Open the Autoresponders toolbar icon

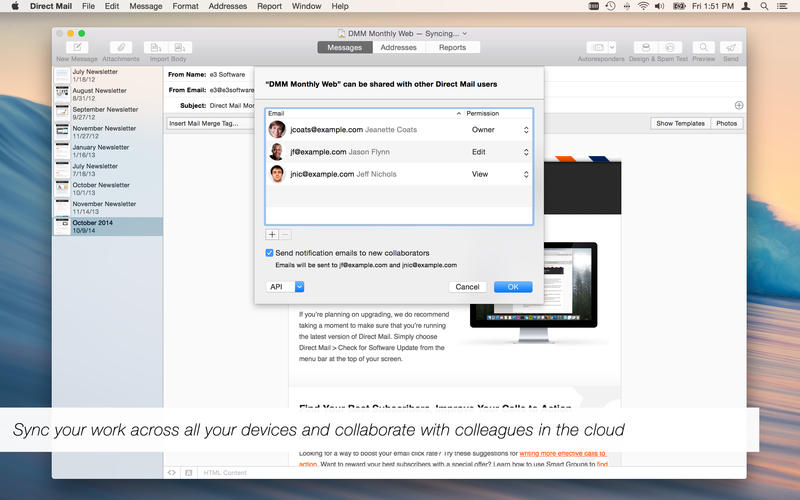click(597, 47)
